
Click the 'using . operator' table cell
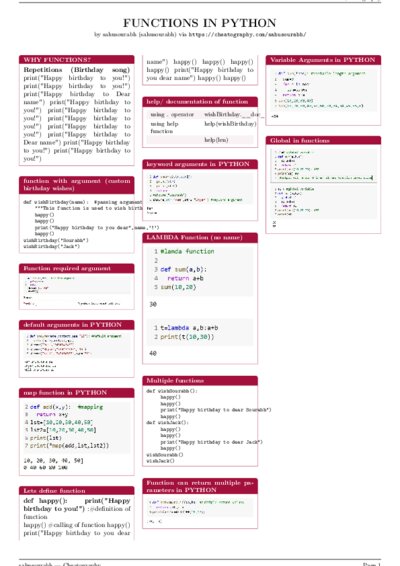[172, 114]
